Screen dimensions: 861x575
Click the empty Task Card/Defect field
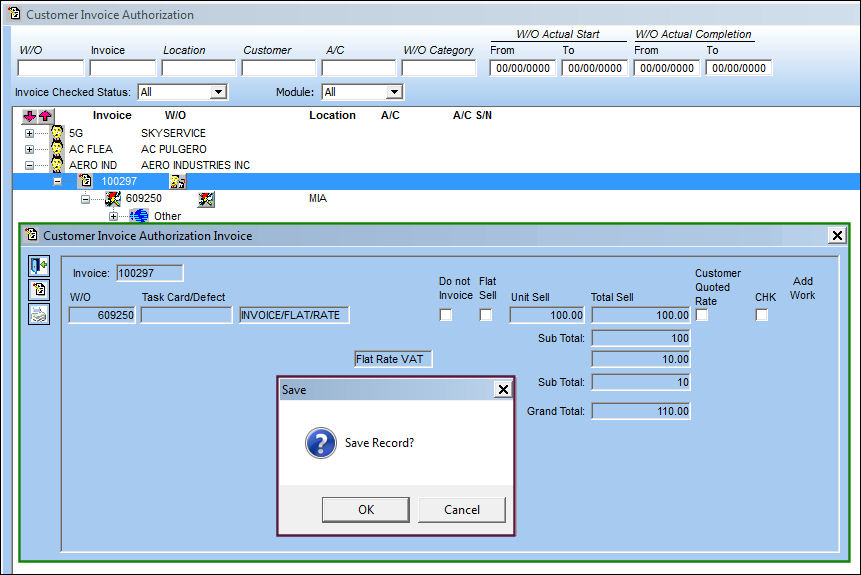tap(187, 315)
